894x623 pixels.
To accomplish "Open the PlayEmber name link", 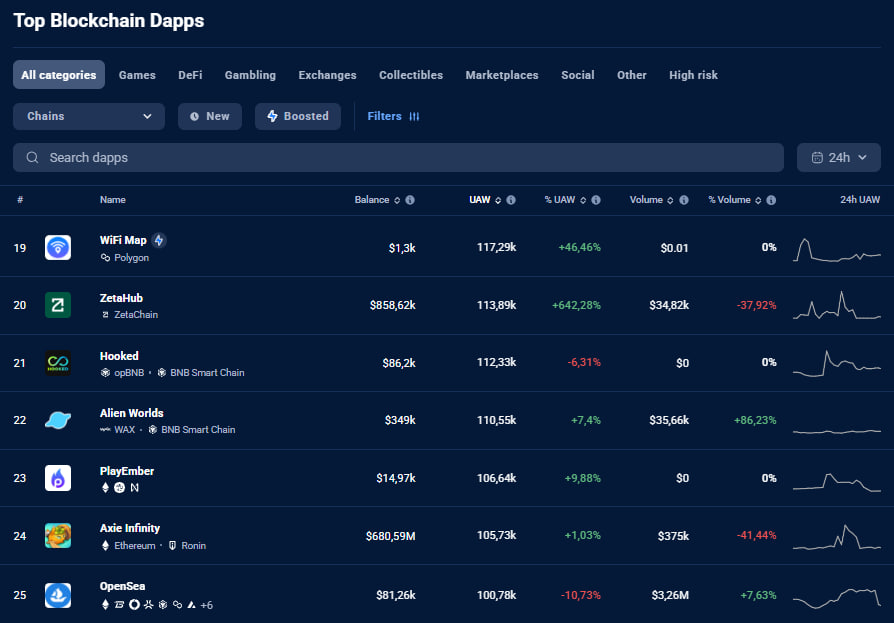I will (127, 471).
